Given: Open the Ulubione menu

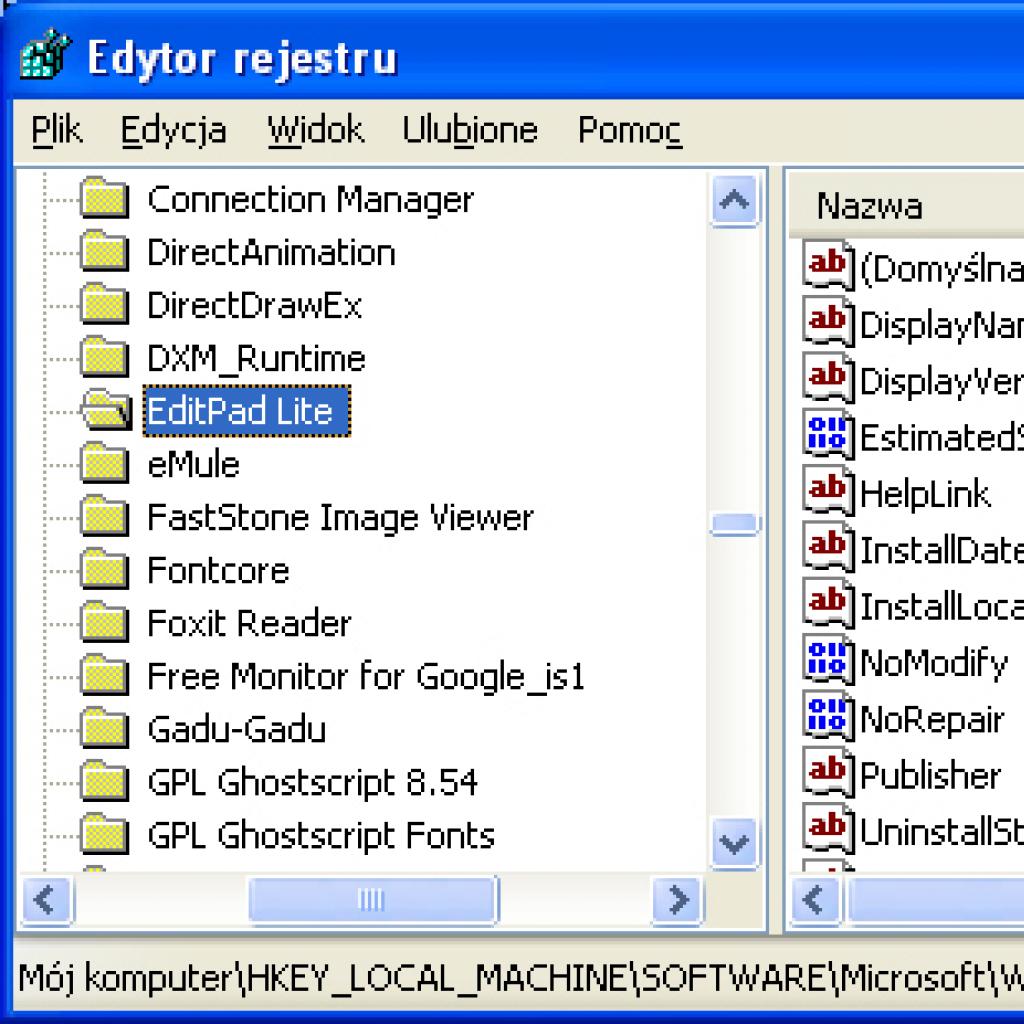Looking at the screenshot, I should 470,130.
